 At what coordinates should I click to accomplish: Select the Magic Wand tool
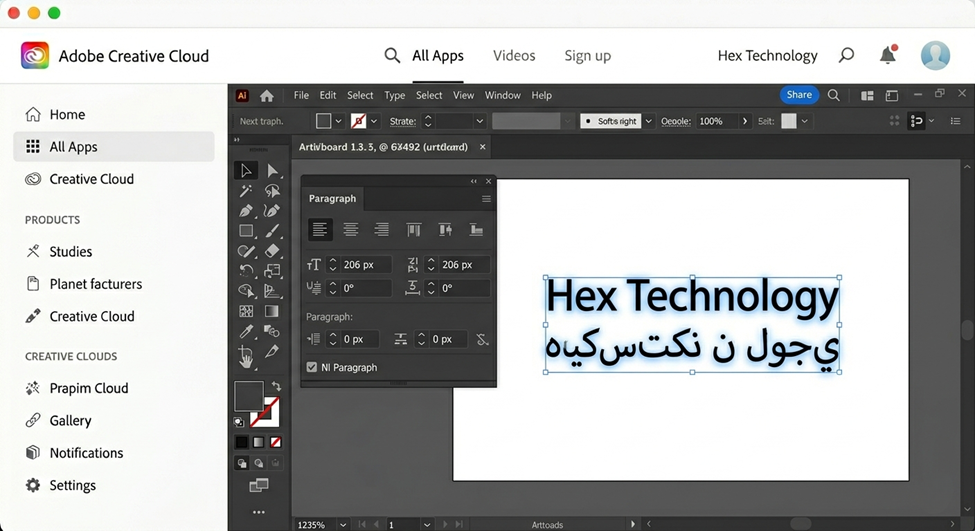pos(246,191)
